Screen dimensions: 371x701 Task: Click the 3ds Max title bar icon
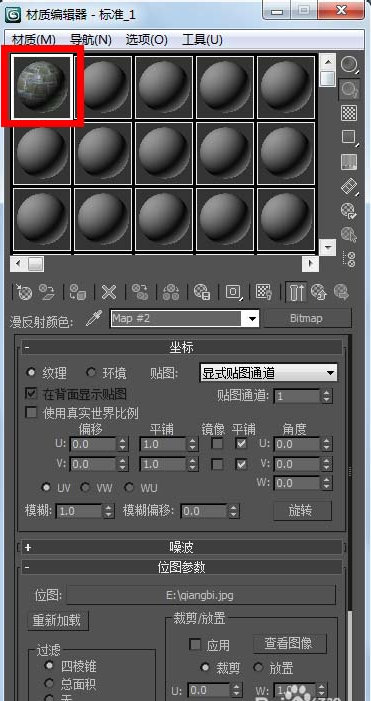tap(14, 14)
